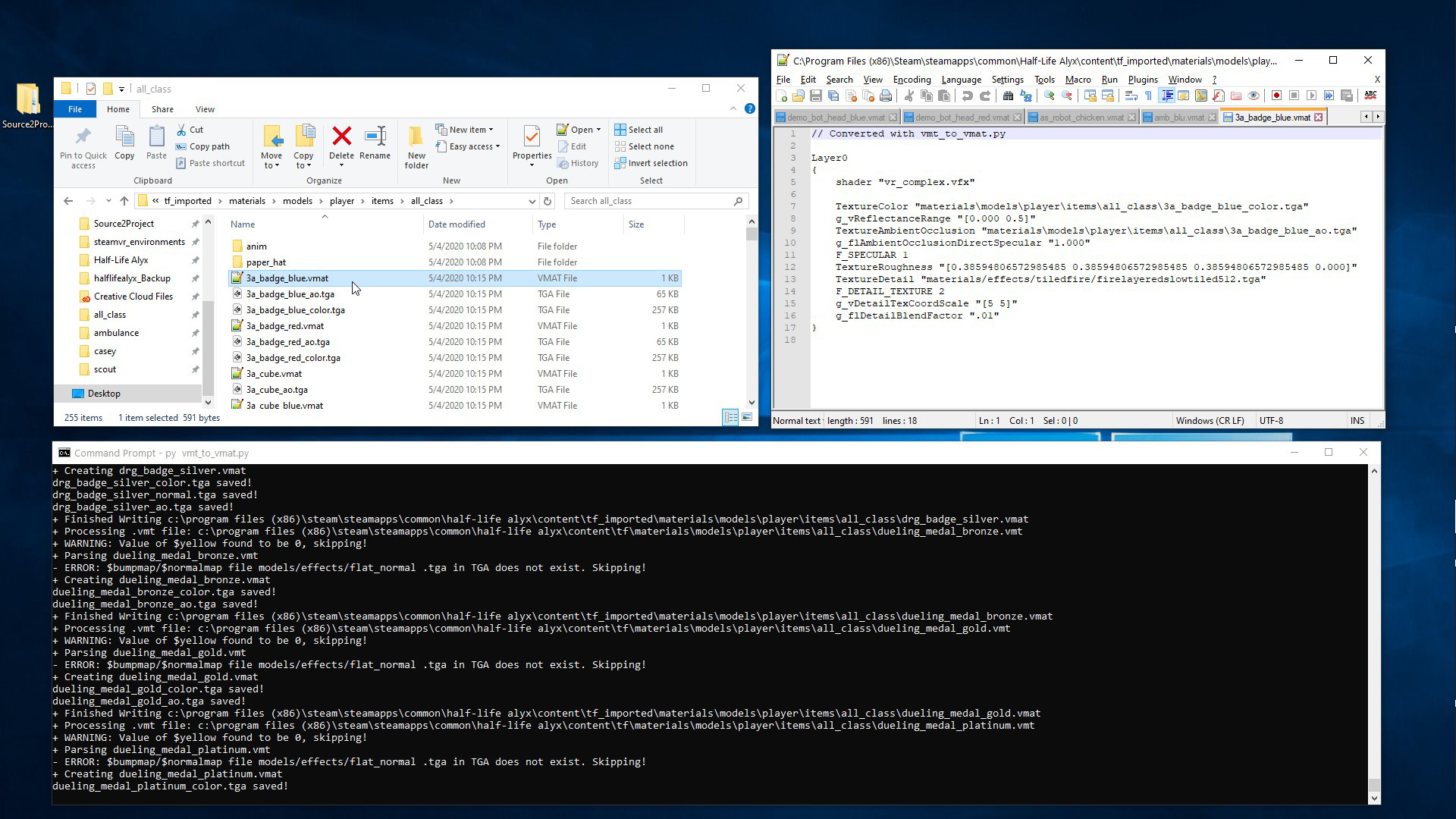Toggle the Show All Characters pilcrow icon

click(x=1148, y=96)
